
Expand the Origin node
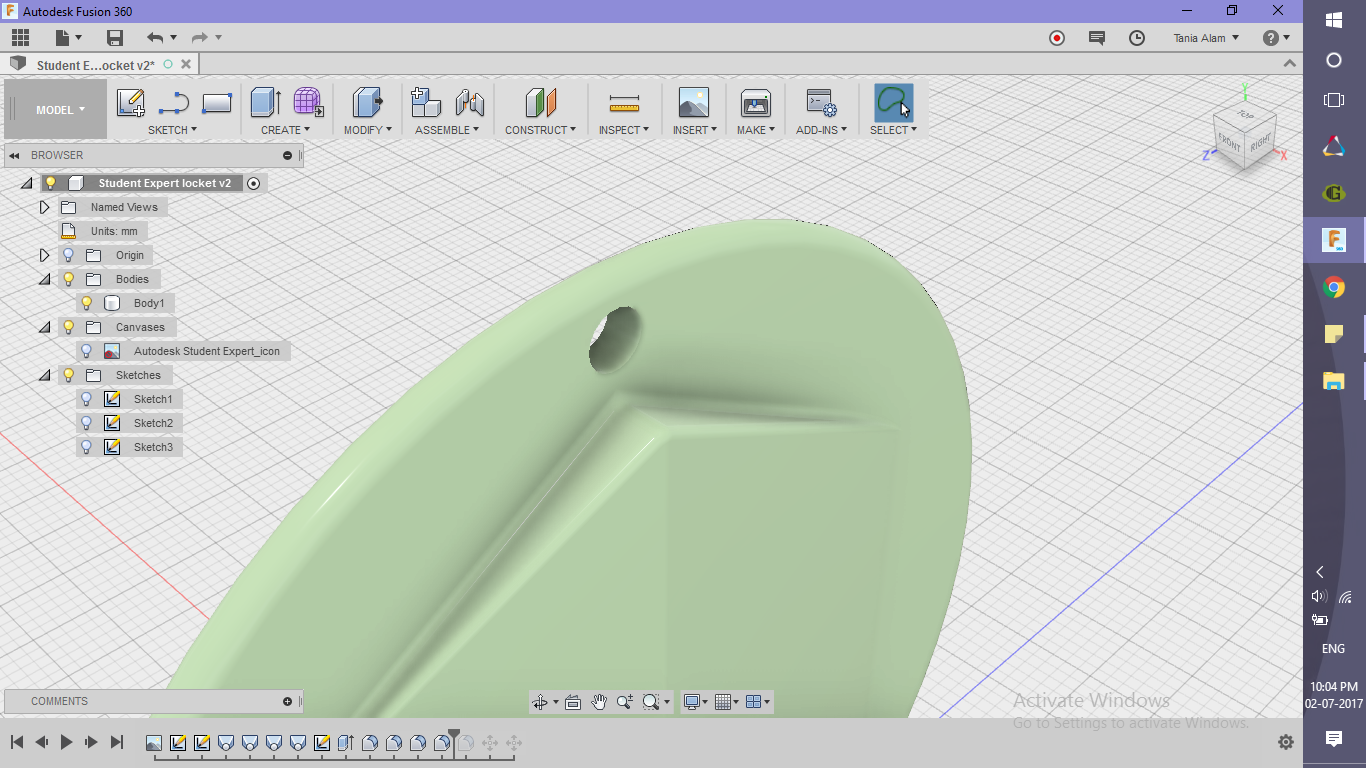(44, 255)
